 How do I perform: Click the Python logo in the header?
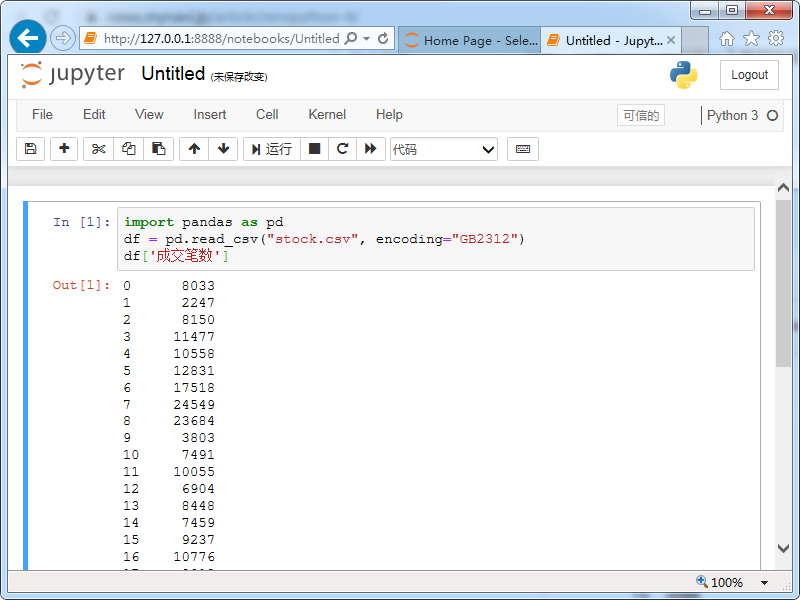(x=684, y=74)
